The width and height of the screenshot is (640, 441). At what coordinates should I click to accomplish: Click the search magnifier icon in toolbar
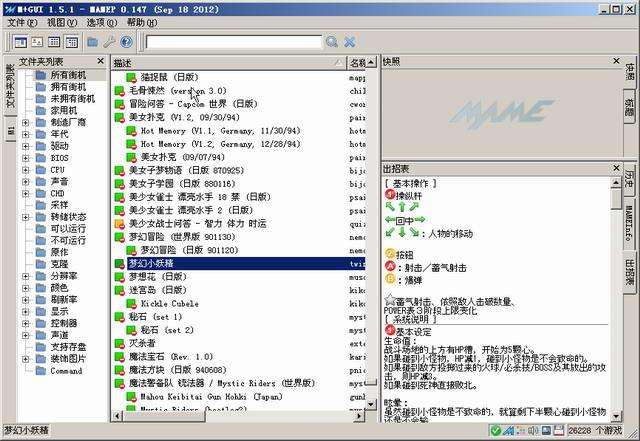(332, 42)
